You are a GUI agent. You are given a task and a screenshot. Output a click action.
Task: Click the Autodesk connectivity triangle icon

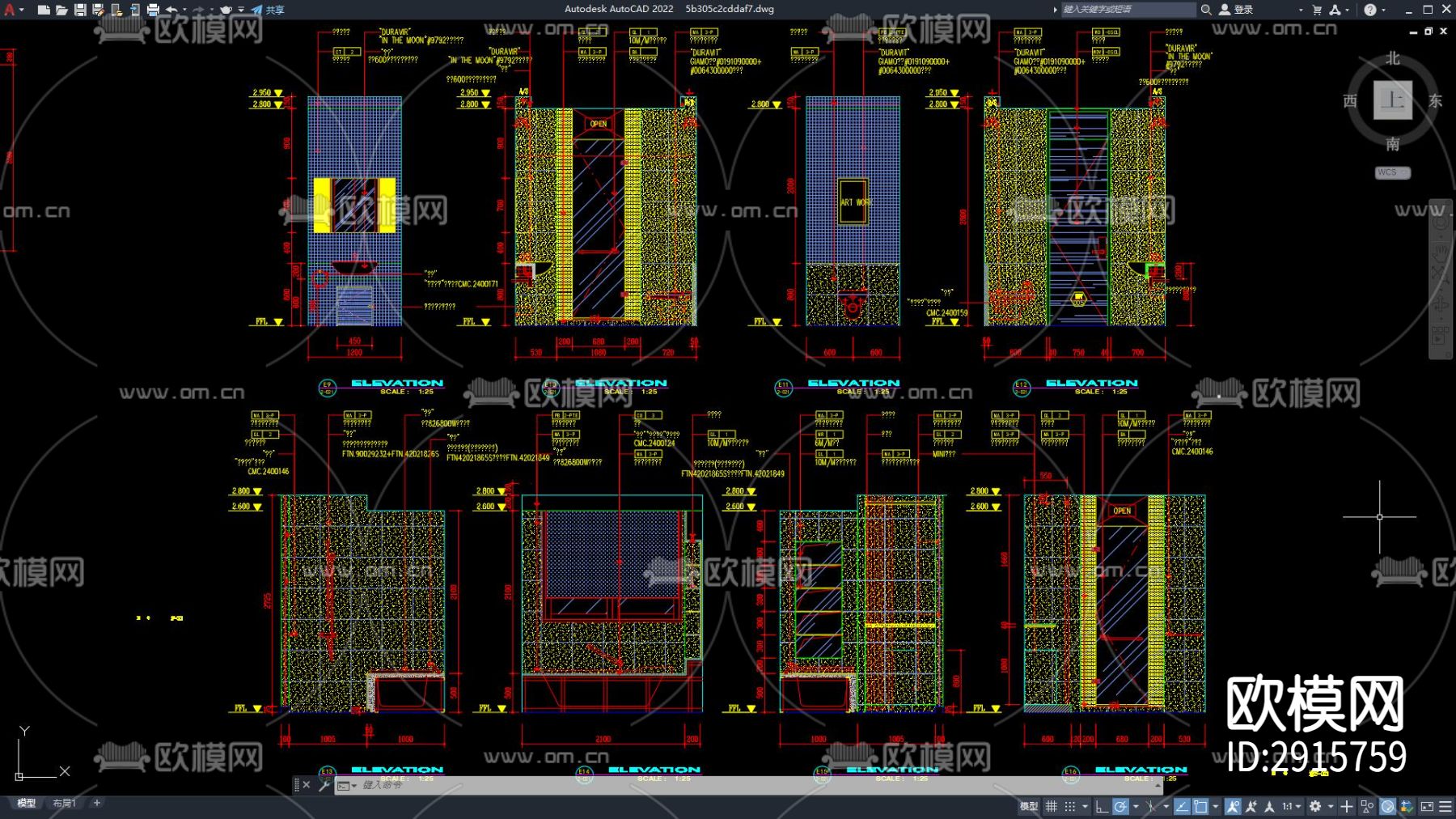[x=1335, y=10]
